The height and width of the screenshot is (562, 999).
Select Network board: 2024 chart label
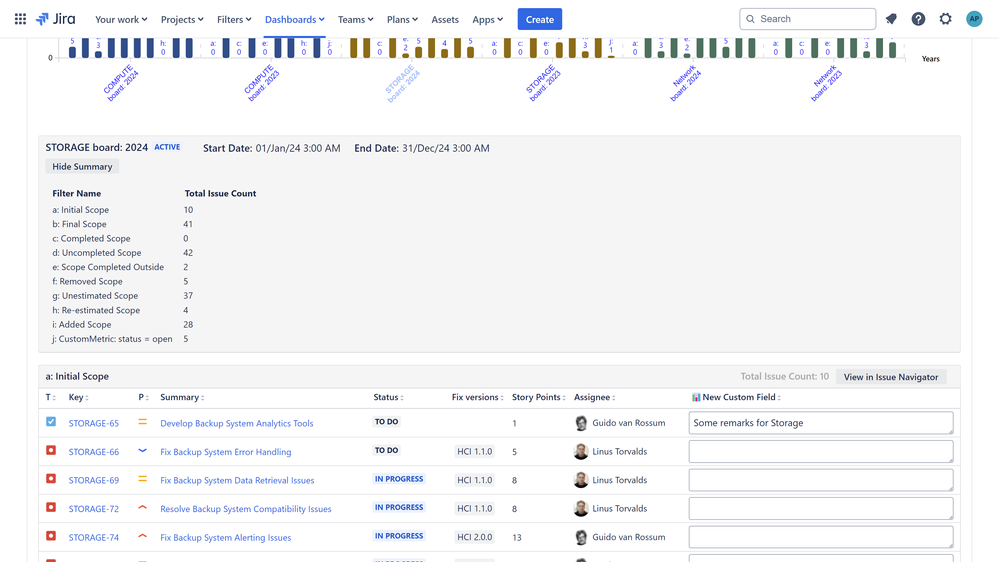[x=685, y=83]
